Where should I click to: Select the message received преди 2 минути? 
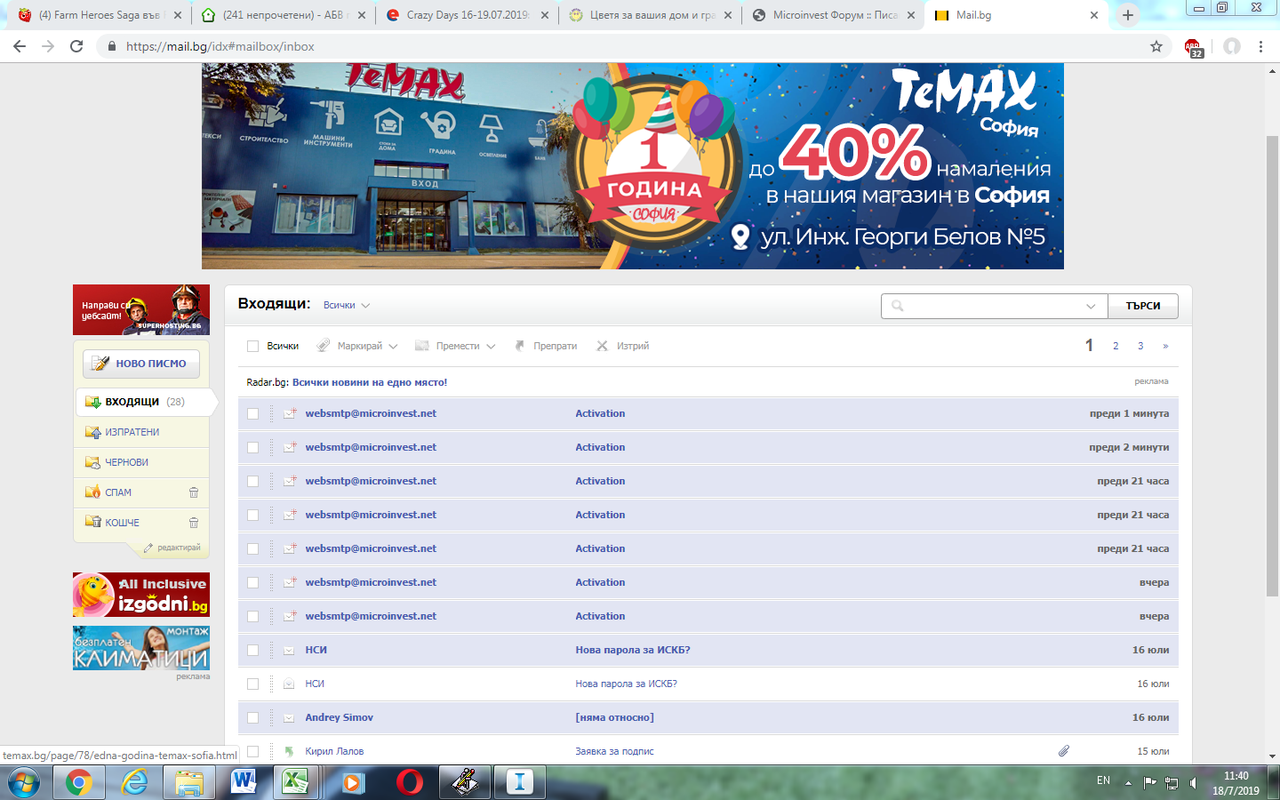coord(253,447)
